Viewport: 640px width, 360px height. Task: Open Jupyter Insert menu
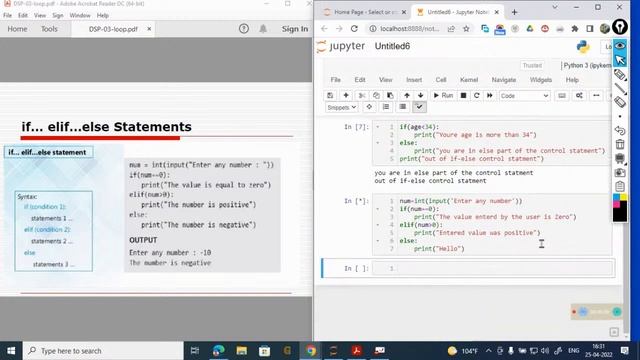click(x=414, y=80)
